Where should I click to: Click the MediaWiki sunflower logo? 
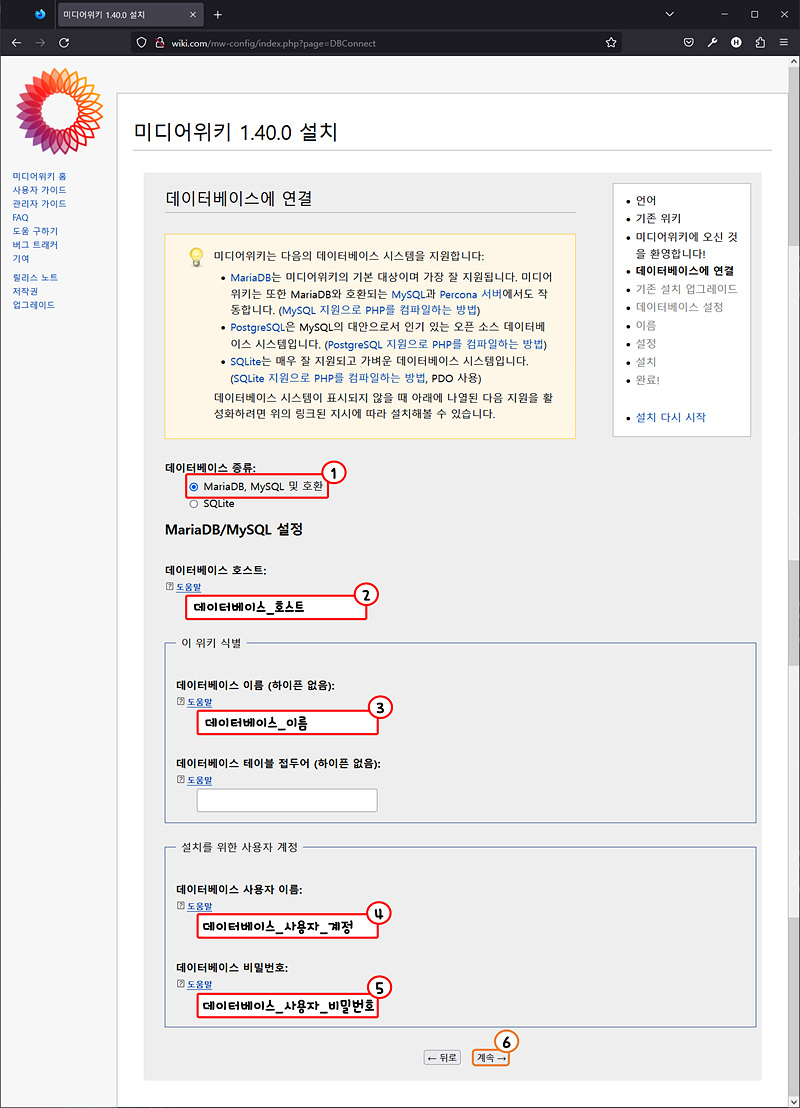pos(59,111)
